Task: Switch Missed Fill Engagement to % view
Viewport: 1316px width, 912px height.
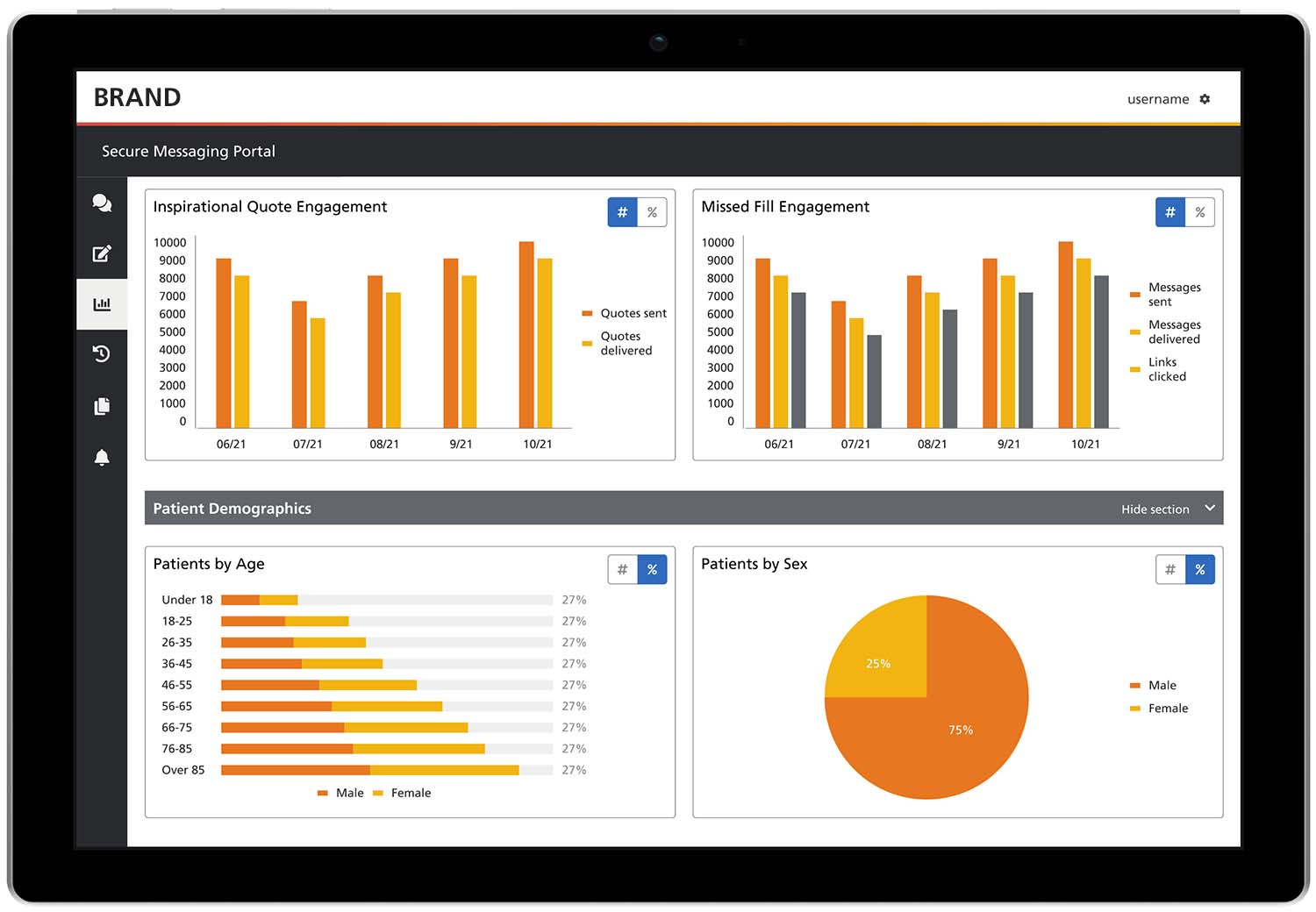Action: pos(1199,212)
